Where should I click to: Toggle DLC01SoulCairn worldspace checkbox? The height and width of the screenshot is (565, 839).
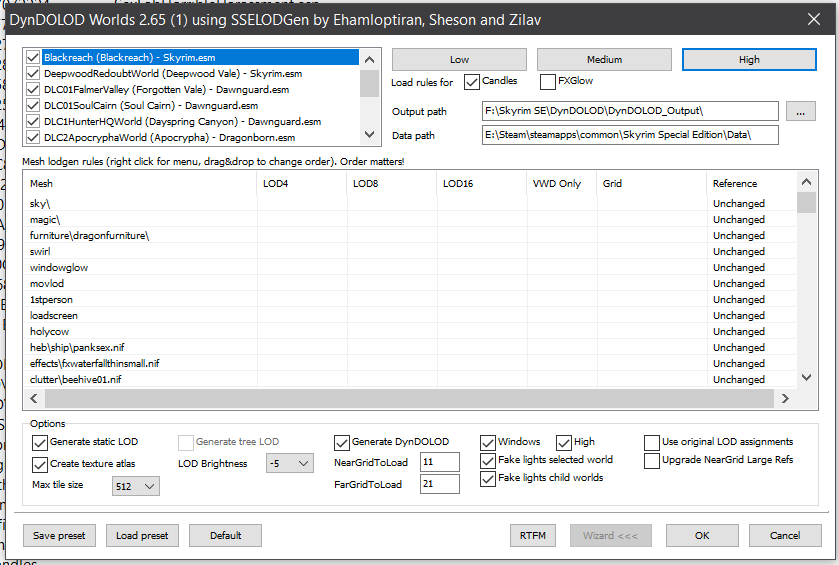[33, 105]
